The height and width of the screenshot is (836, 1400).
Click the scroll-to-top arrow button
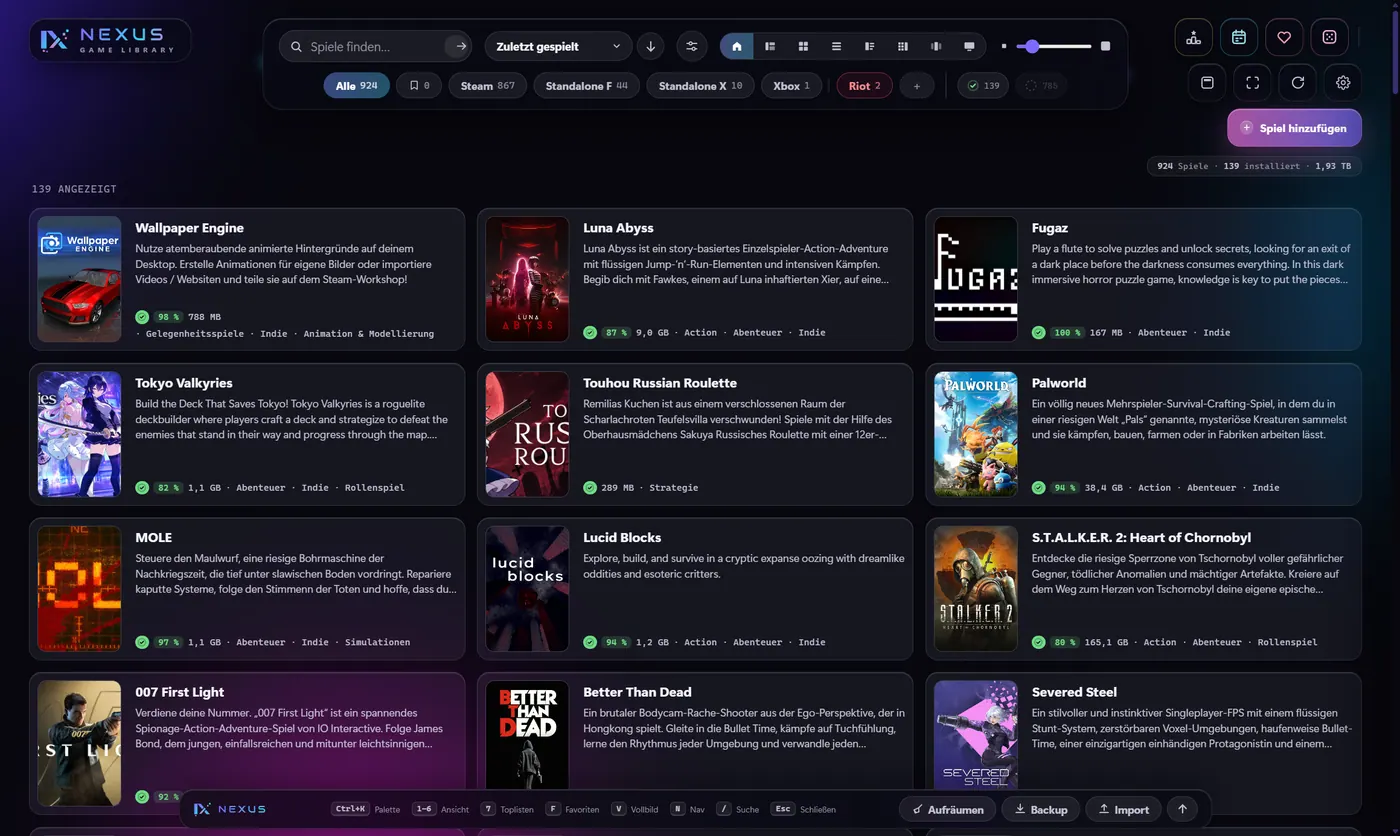tap(1183, 809)
